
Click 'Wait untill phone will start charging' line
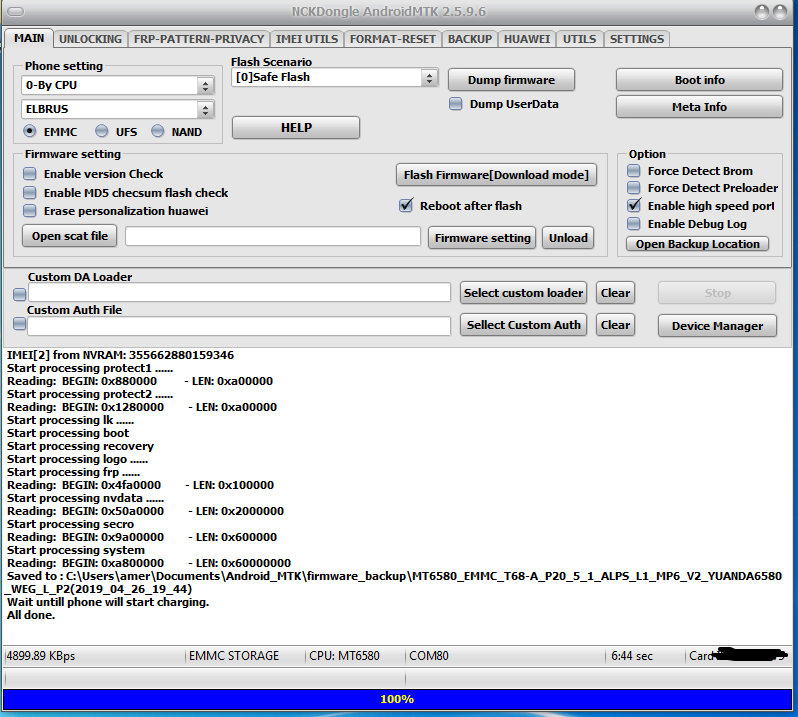(108, 603)
